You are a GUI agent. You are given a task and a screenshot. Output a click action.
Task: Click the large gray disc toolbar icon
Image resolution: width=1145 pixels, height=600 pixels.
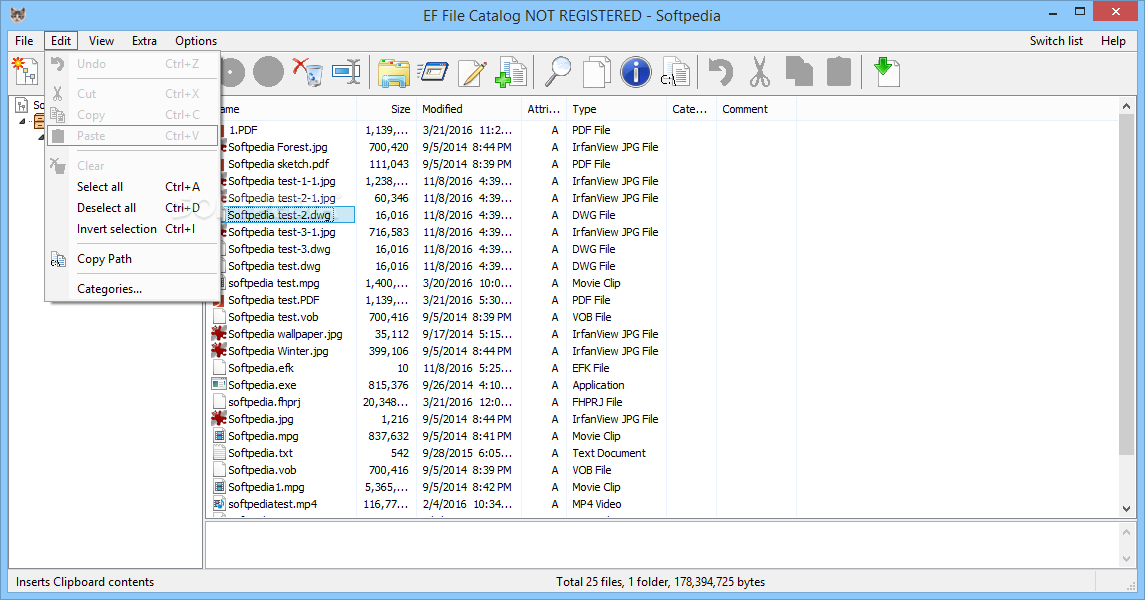268,72
